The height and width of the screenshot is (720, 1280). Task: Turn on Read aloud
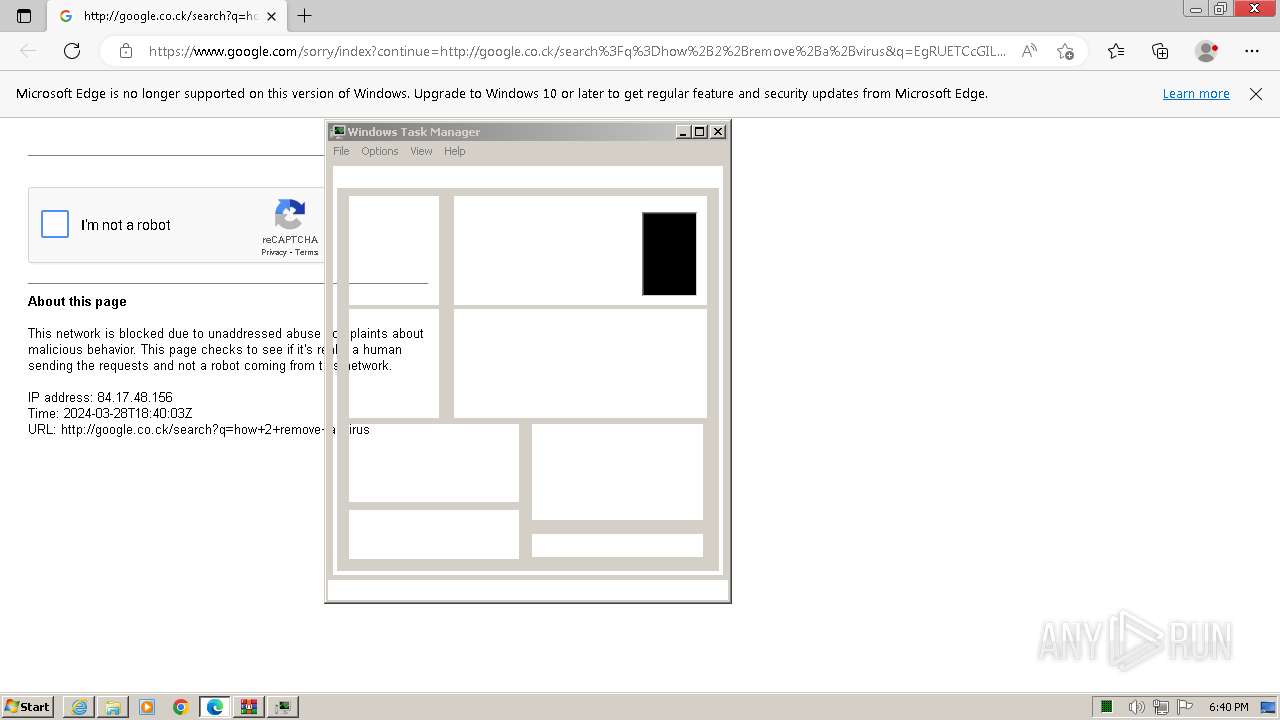[x=1029, y=51]
